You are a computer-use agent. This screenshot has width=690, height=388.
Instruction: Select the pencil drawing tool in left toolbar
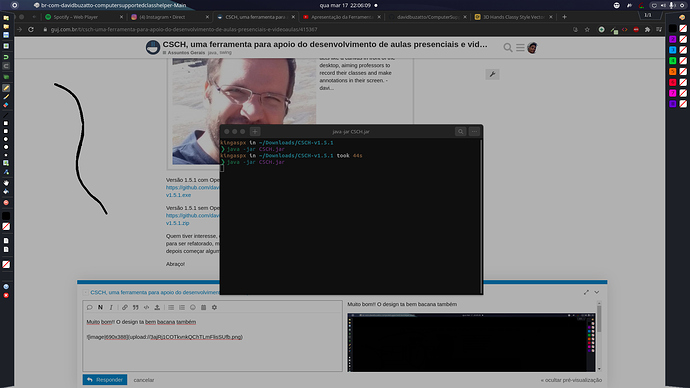click(x=6, y=88)
